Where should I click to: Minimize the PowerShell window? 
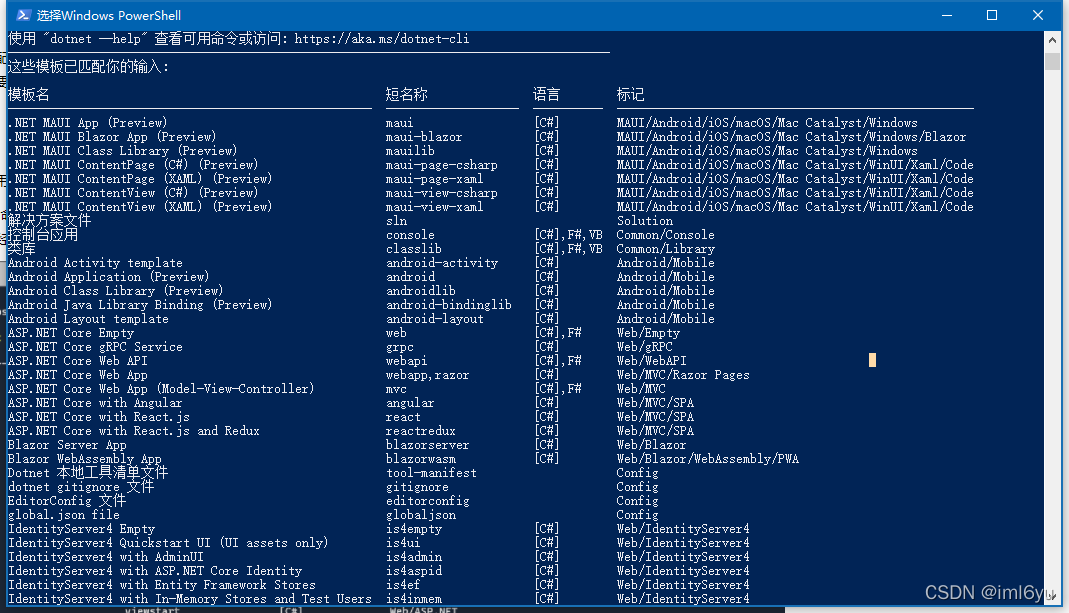point(947,15)
